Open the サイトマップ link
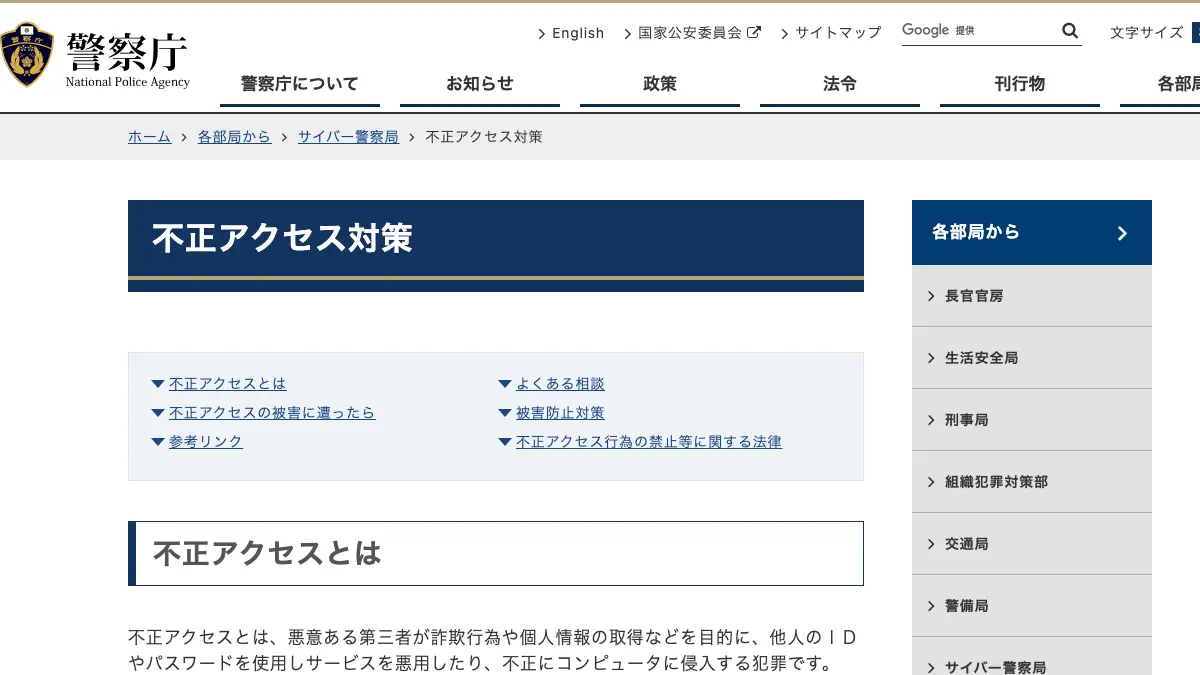The height and width of the screenshot is (675, 1200). tap(838, 33)
